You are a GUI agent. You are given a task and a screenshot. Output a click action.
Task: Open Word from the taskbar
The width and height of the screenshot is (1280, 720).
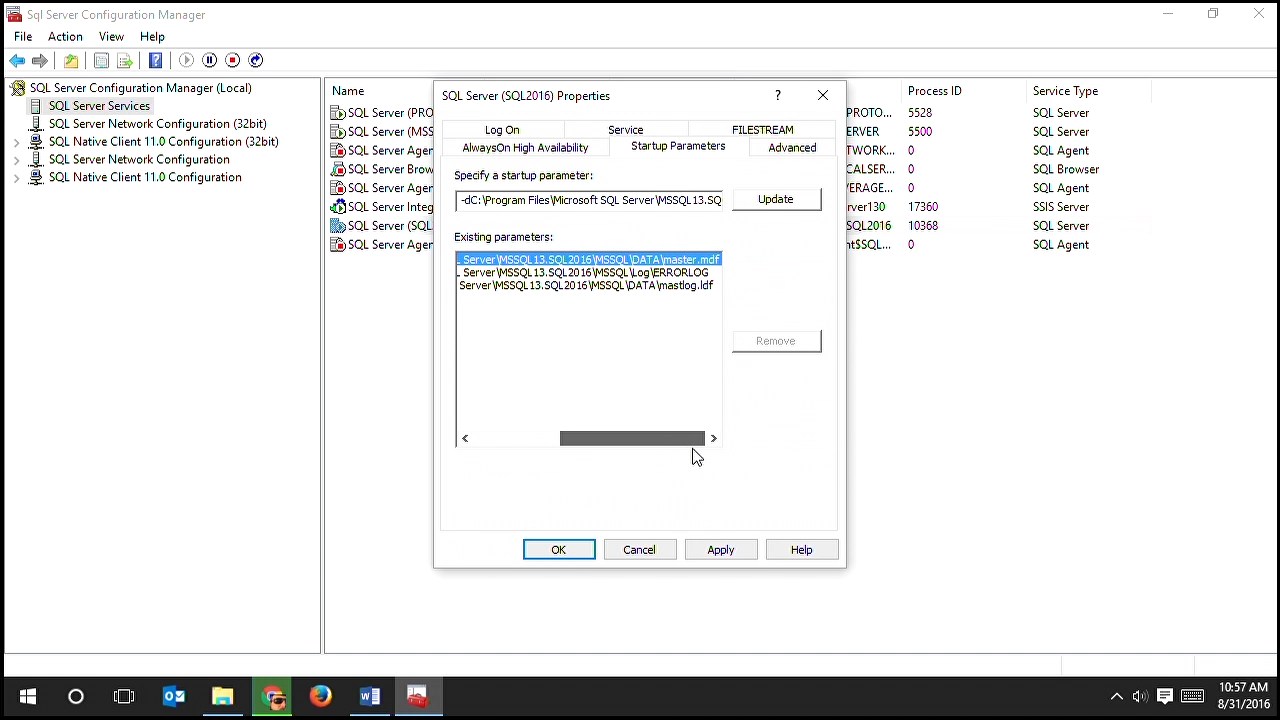pyautogui.click(x=369, y=696)
